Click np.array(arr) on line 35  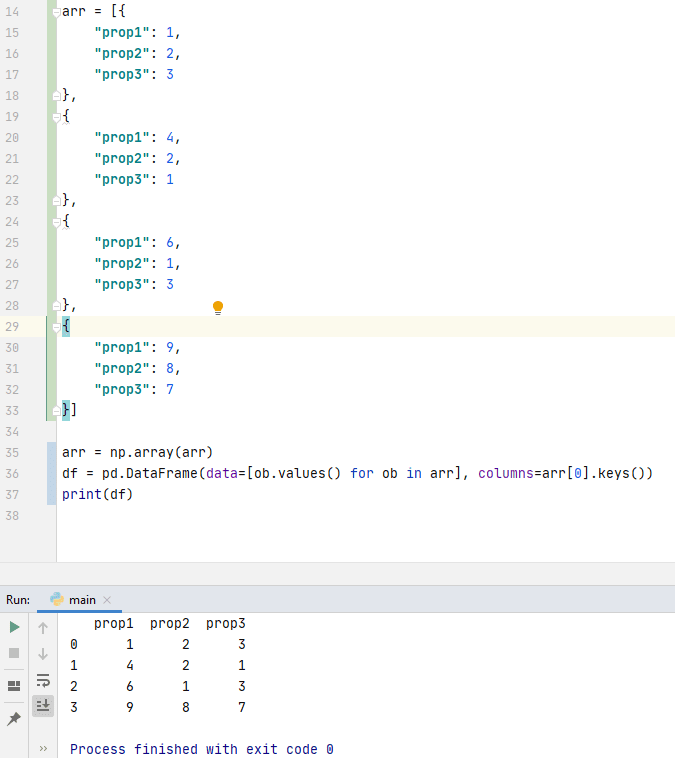161,452
